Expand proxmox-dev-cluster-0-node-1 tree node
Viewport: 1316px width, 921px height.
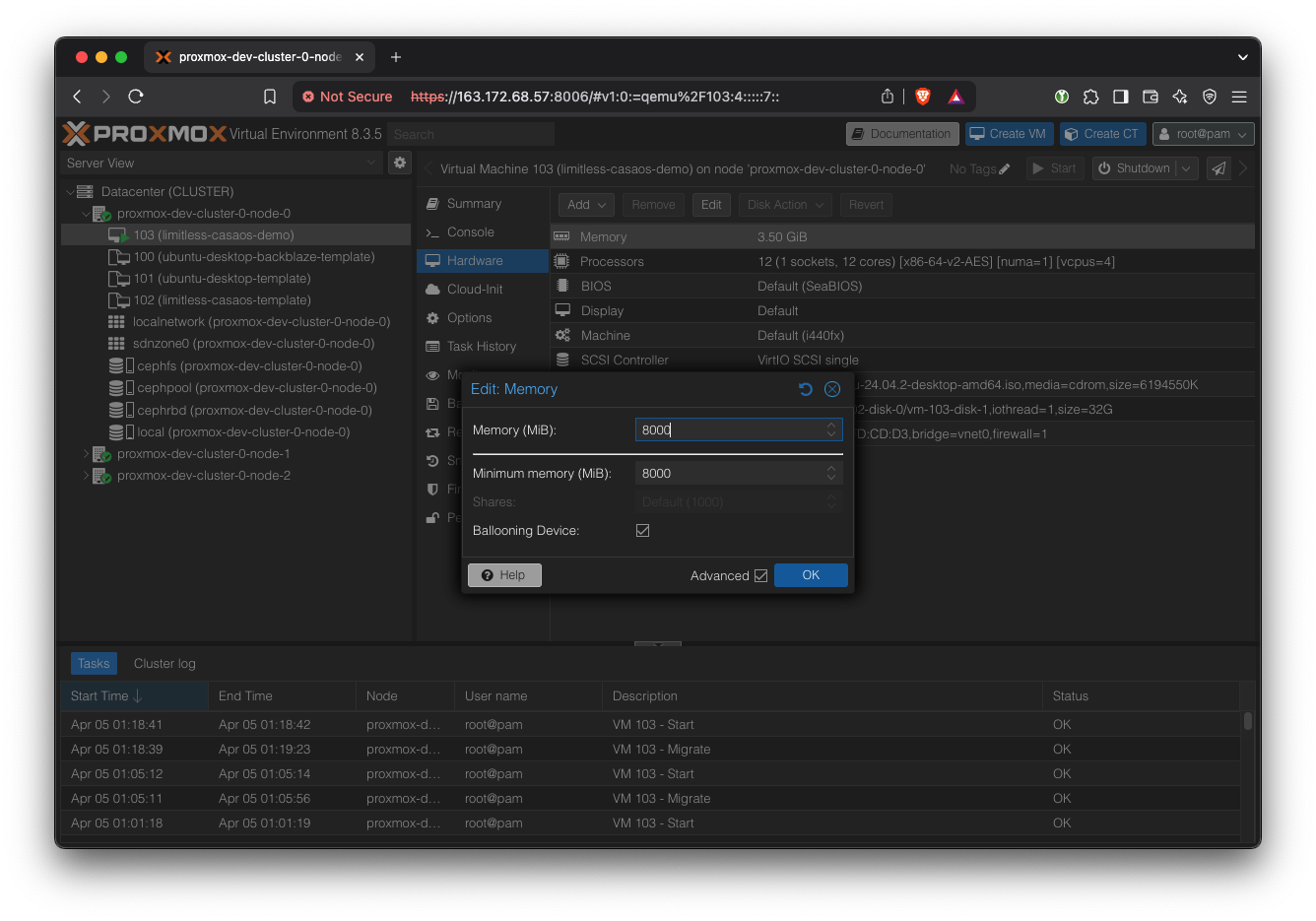coord(86,454)
